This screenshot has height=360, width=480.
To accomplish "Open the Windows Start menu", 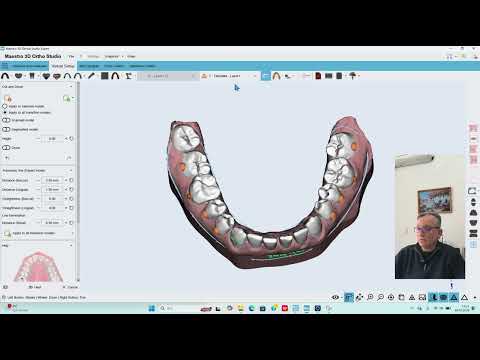I will (152, 308).
